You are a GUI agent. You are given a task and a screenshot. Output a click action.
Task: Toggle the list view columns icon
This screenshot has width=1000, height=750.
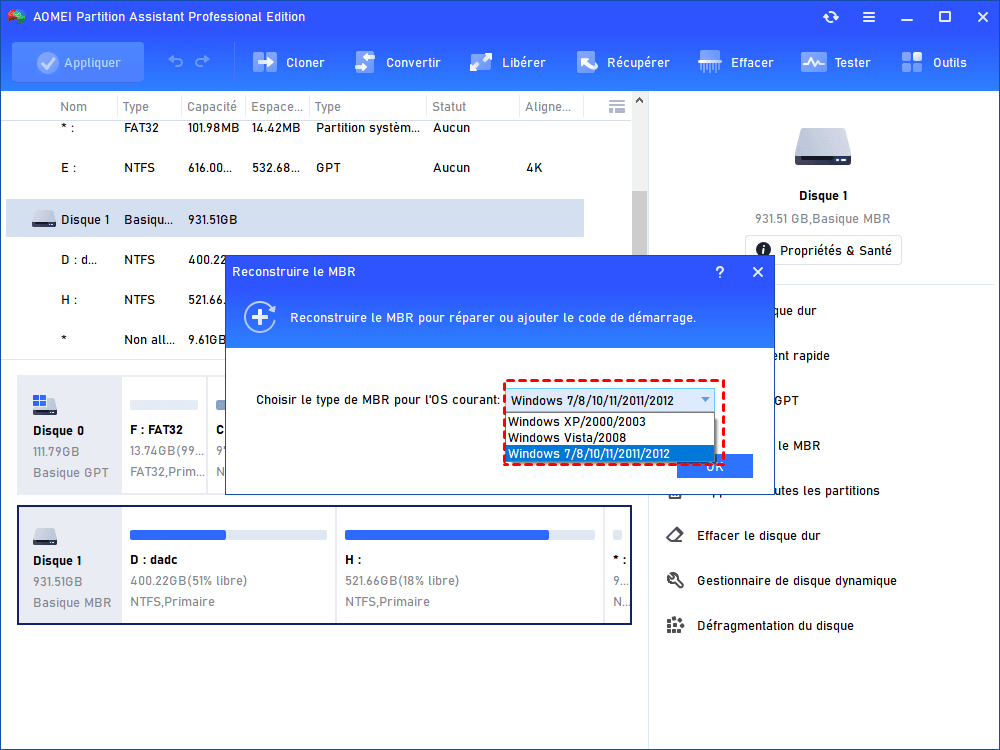(x=617, y=107)
